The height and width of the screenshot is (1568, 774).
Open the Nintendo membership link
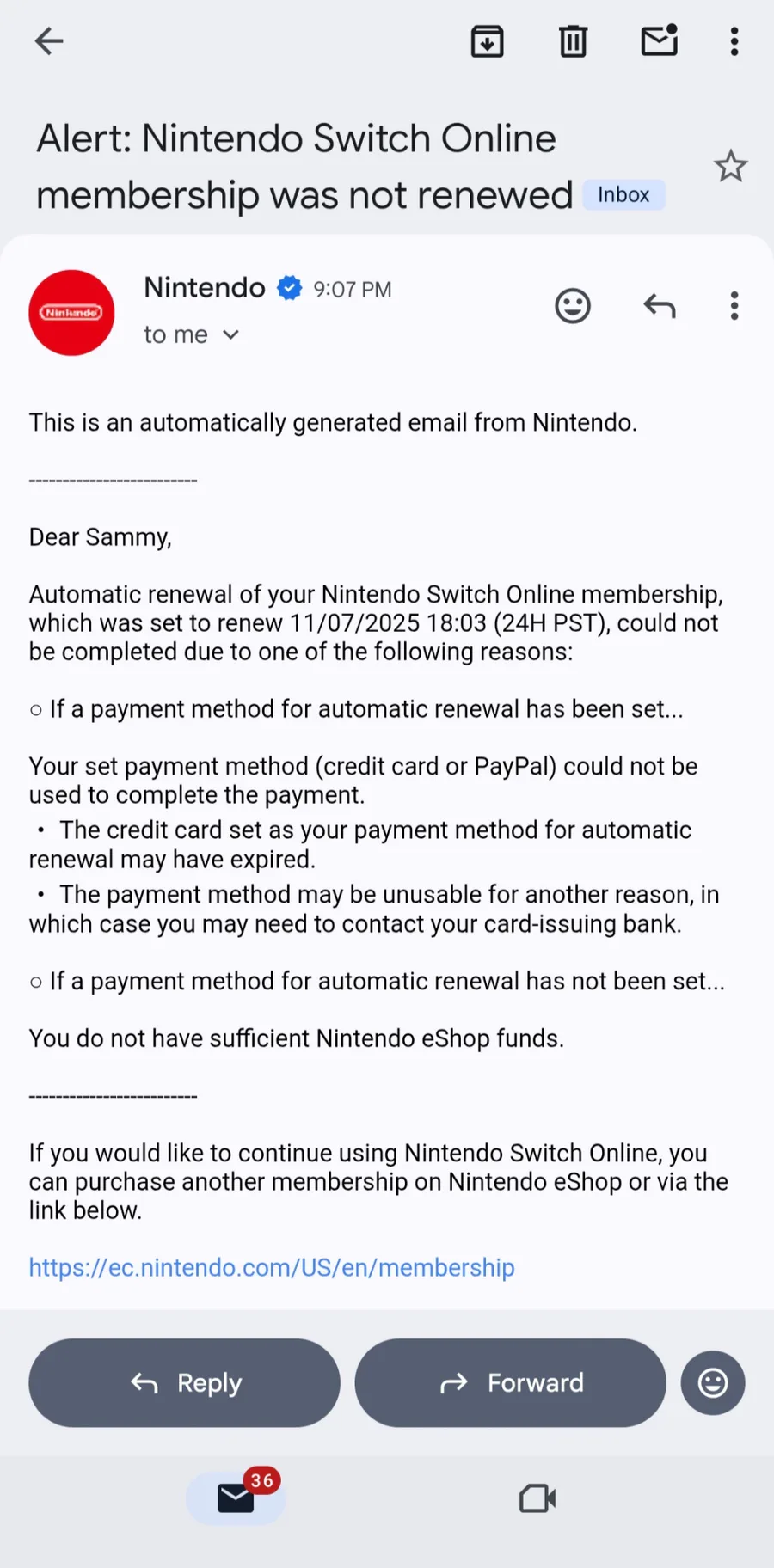(x=272, y=1267)
